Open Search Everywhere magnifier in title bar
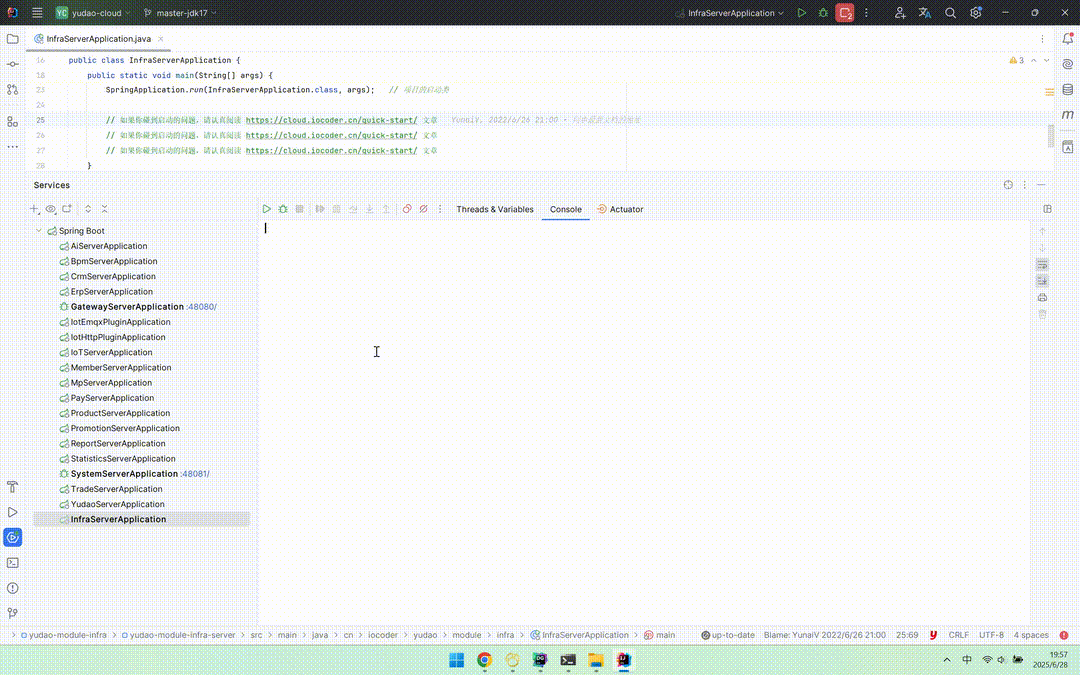Image resolution: width=1080 pixels, height=675 pixels. pos(950,13)
